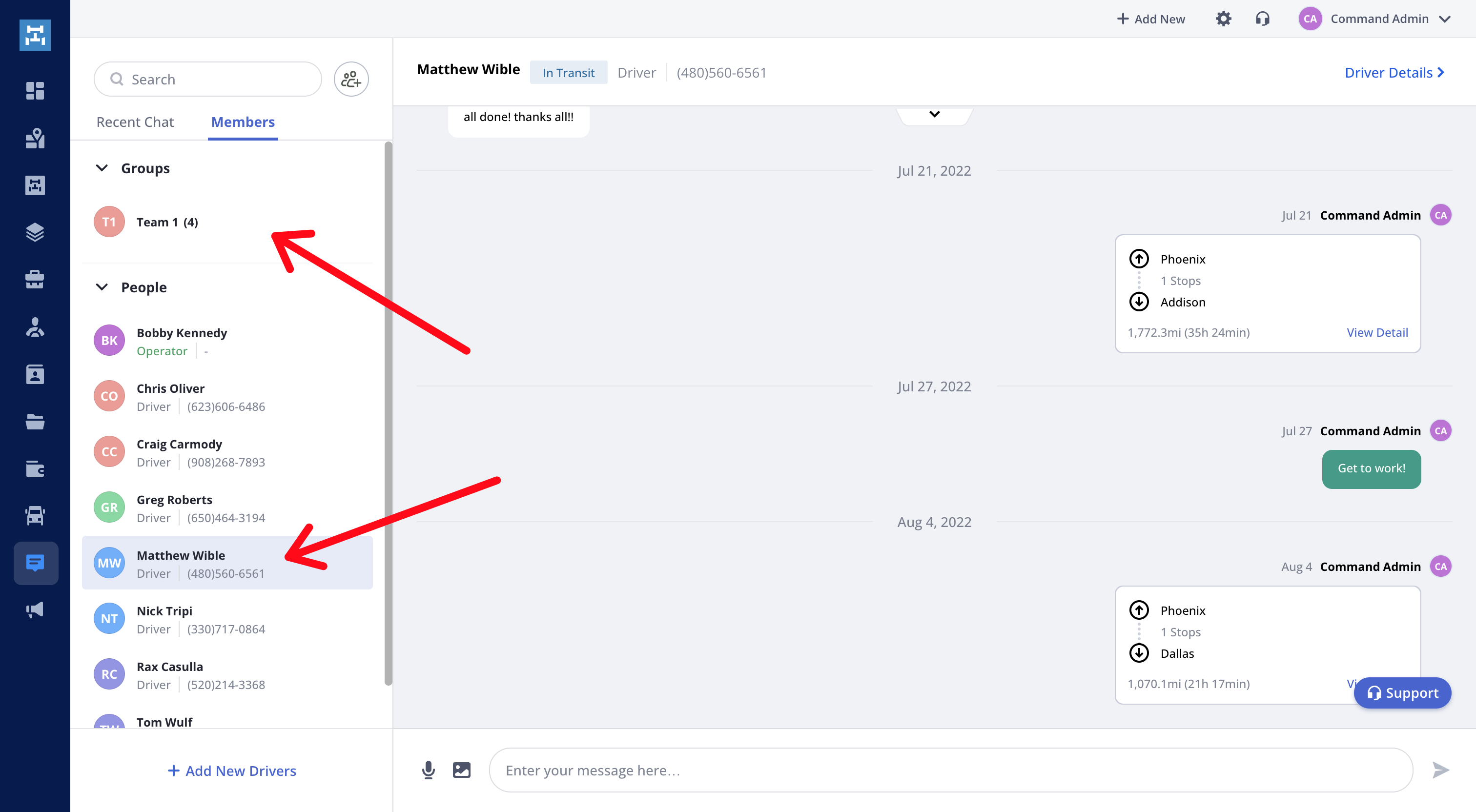Switch to Recent Chat tab
The height and width of the screenshot is (812, 1476).
click(x=135, y=122)
